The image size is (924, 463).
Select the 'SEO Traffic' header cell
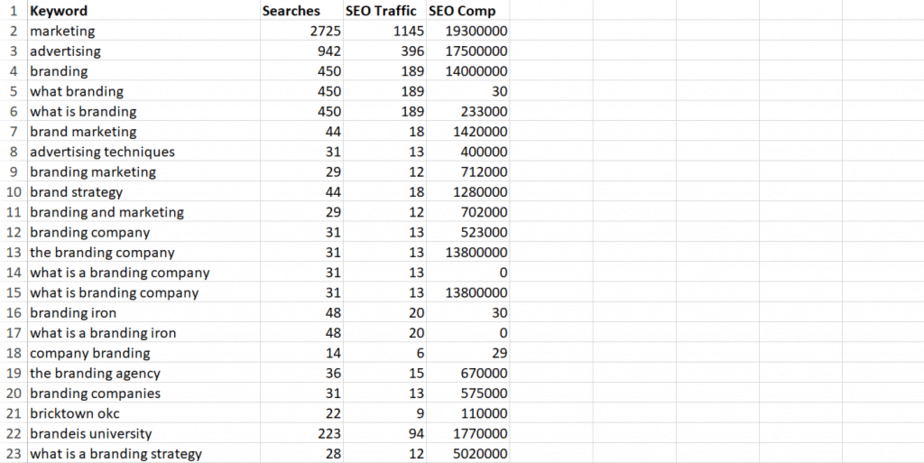pyautogui.click(x=380, y=11)
